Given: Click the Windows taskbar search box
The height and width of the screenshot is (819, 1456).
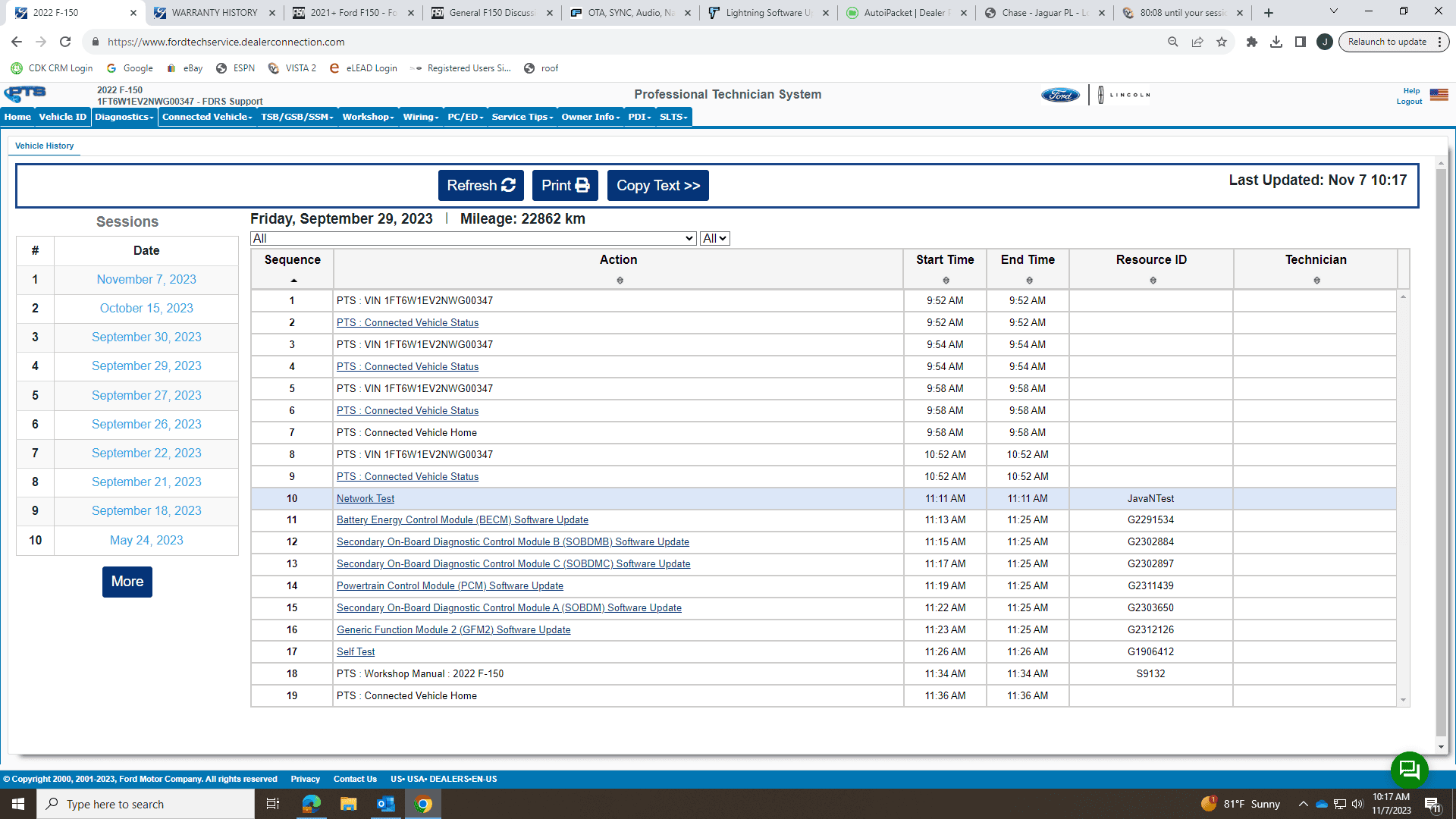Looking at the screenshot, I should point(146,804).
